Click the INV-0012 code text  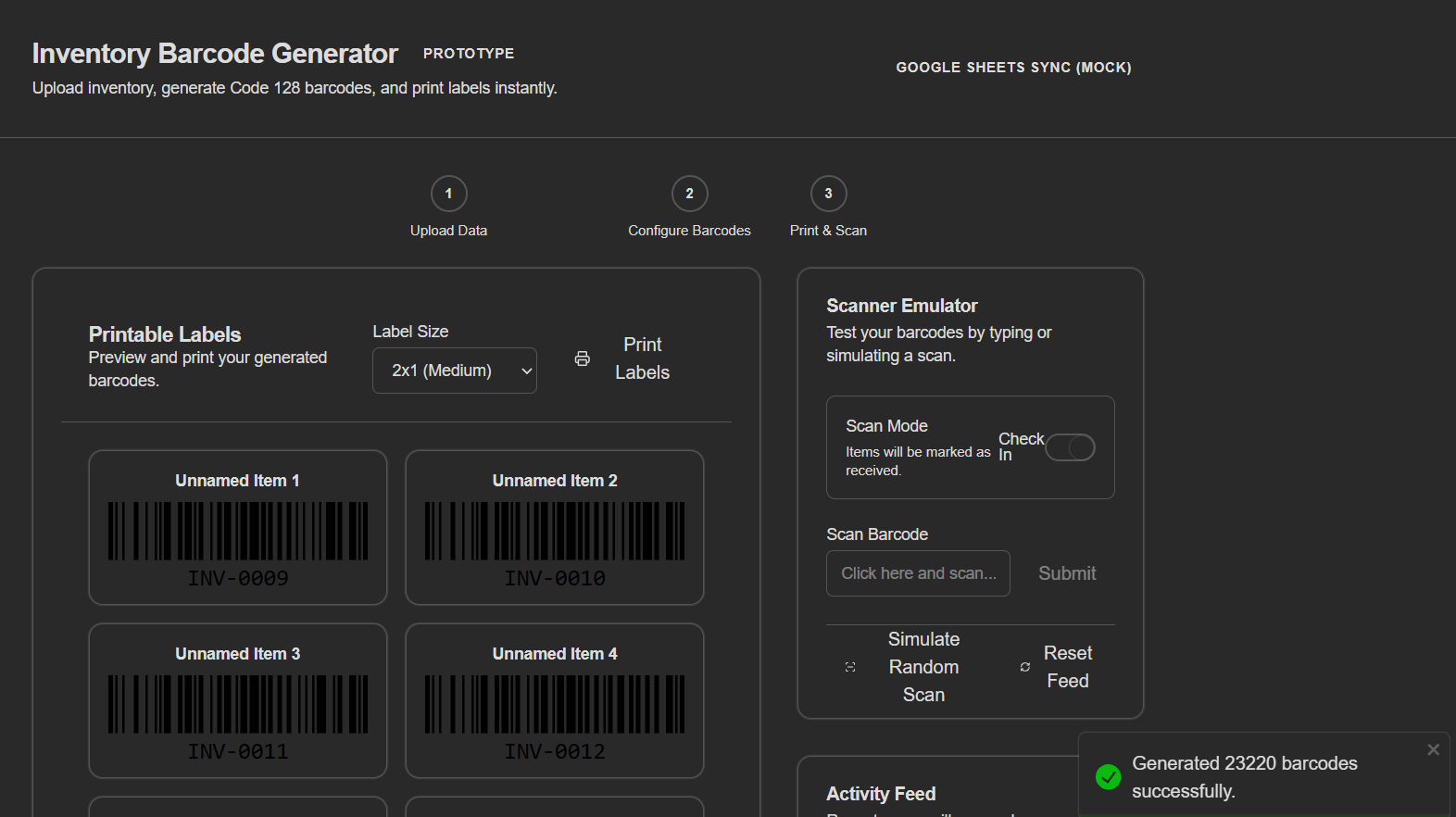pyautogui.click(x=555, y=751)
